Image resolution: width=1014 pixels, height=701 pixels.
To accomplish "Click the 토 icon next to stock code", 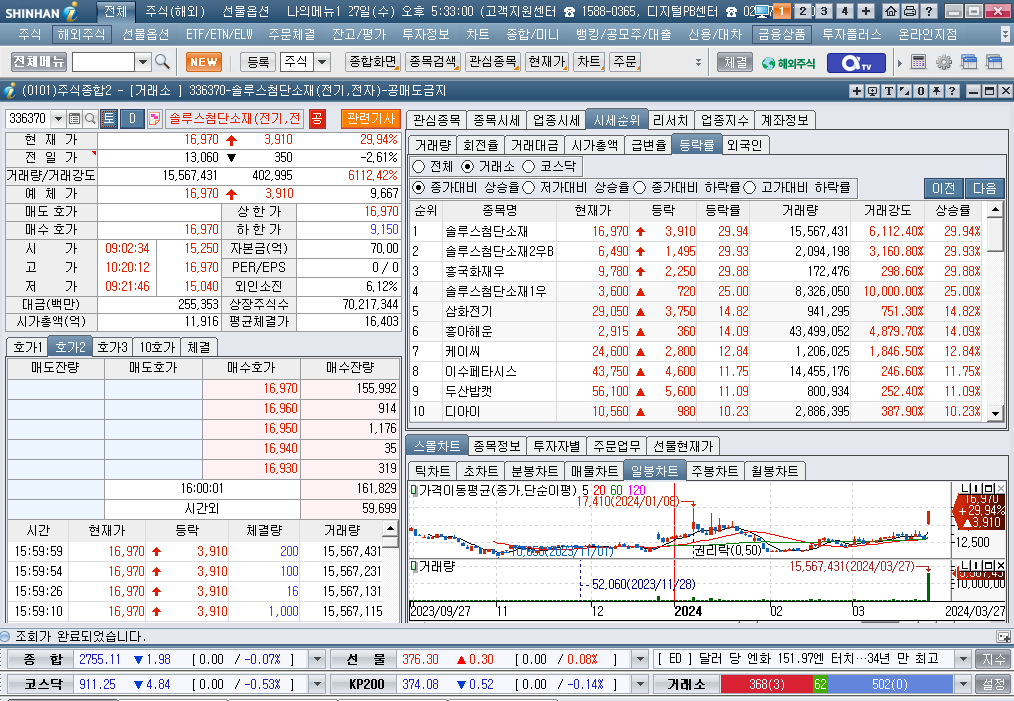I will [x=109, y=118].
